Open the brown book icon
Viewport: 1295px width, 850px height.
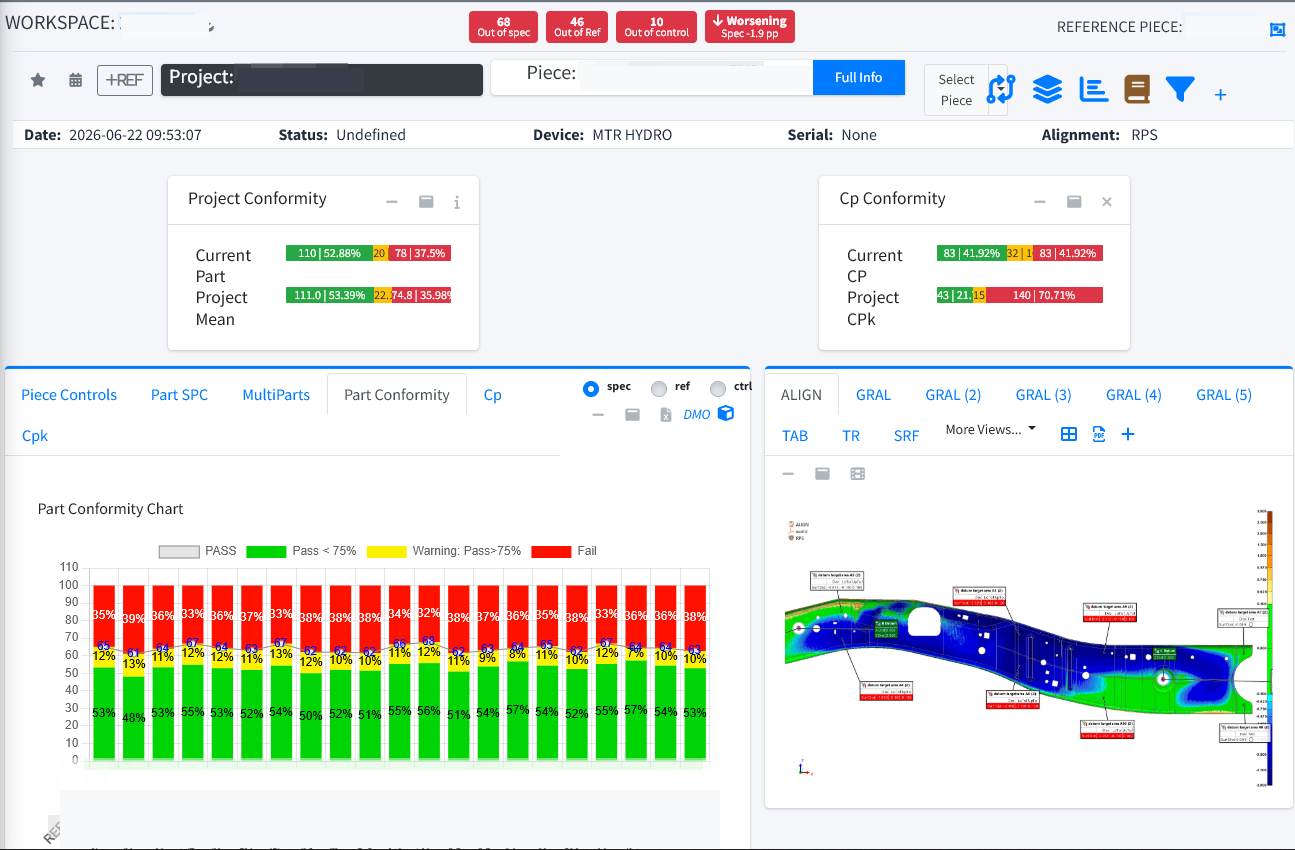pos(1137,90)
